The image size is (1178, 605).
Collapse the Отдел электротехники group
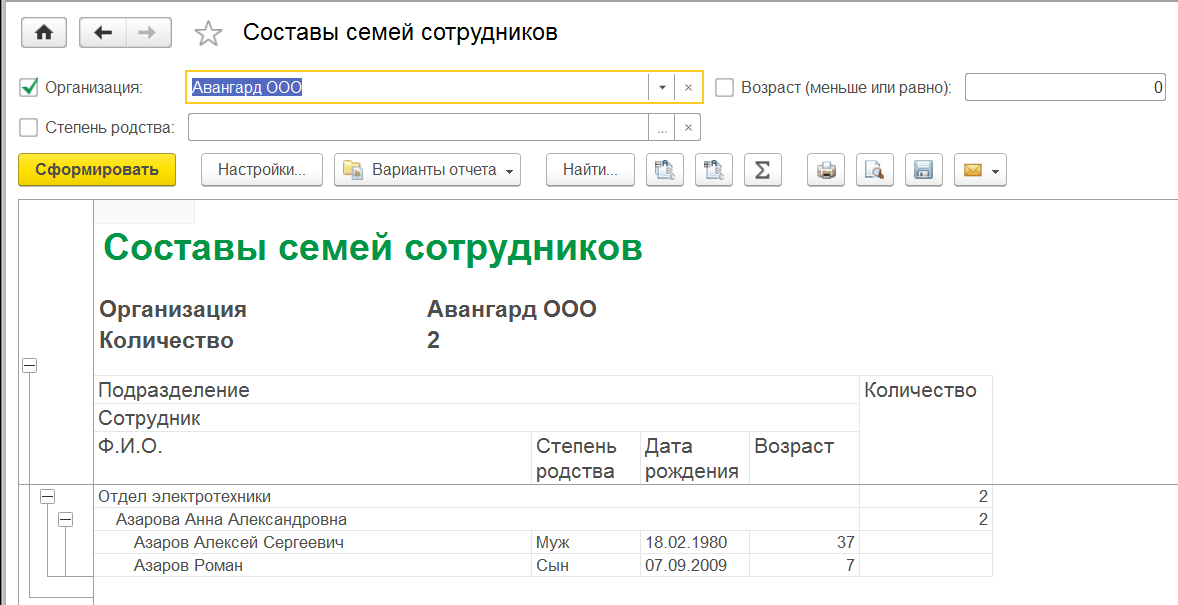click(x=47, y=496)
